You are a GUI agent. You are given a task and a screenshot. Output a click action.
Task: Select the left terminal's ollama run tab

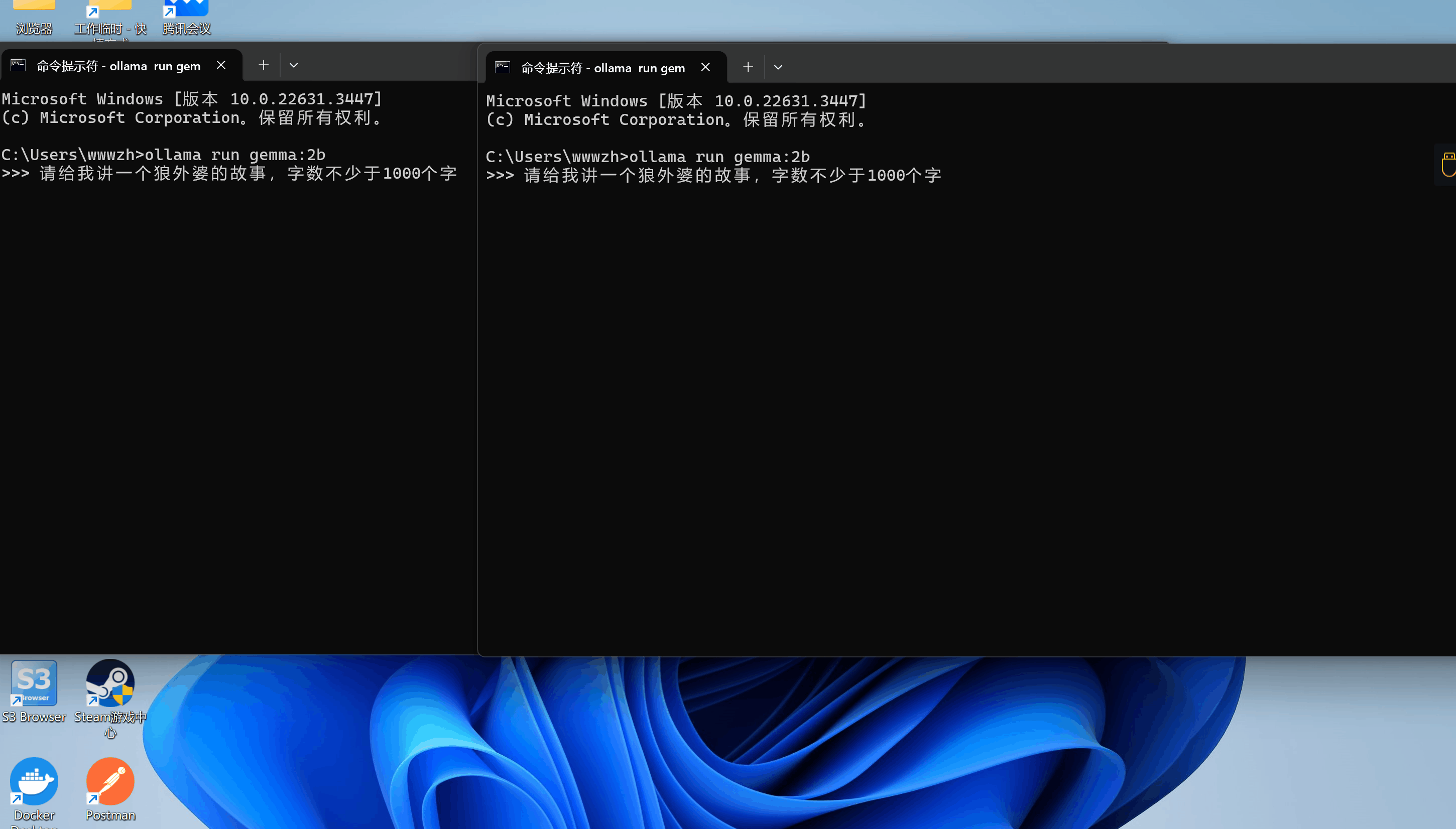[x=118, y=66]
